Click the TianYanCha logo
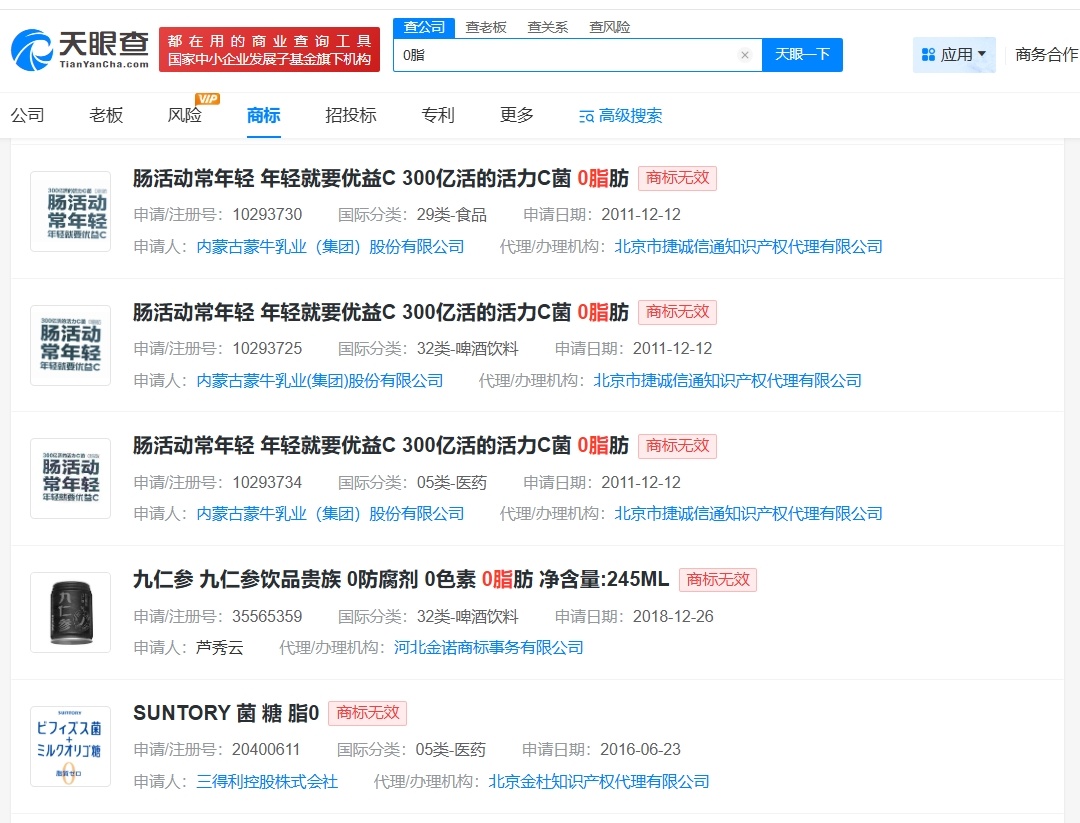Image resolution: width=1080 pixels, height=823 pixels. (x=80, y=50)
